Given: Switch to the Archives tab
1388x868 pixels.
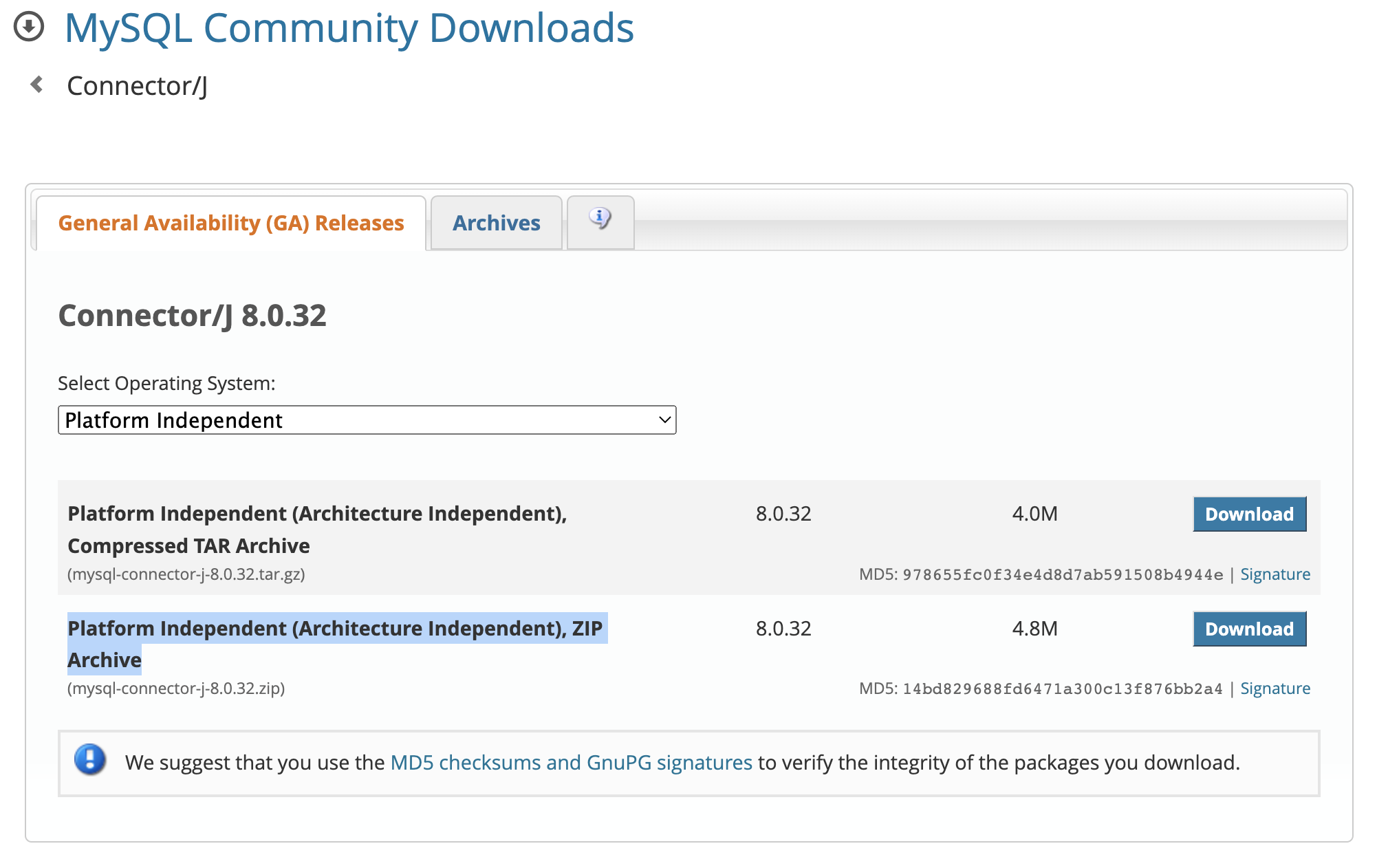Looking at the screenshot, I should coord(496,223).
